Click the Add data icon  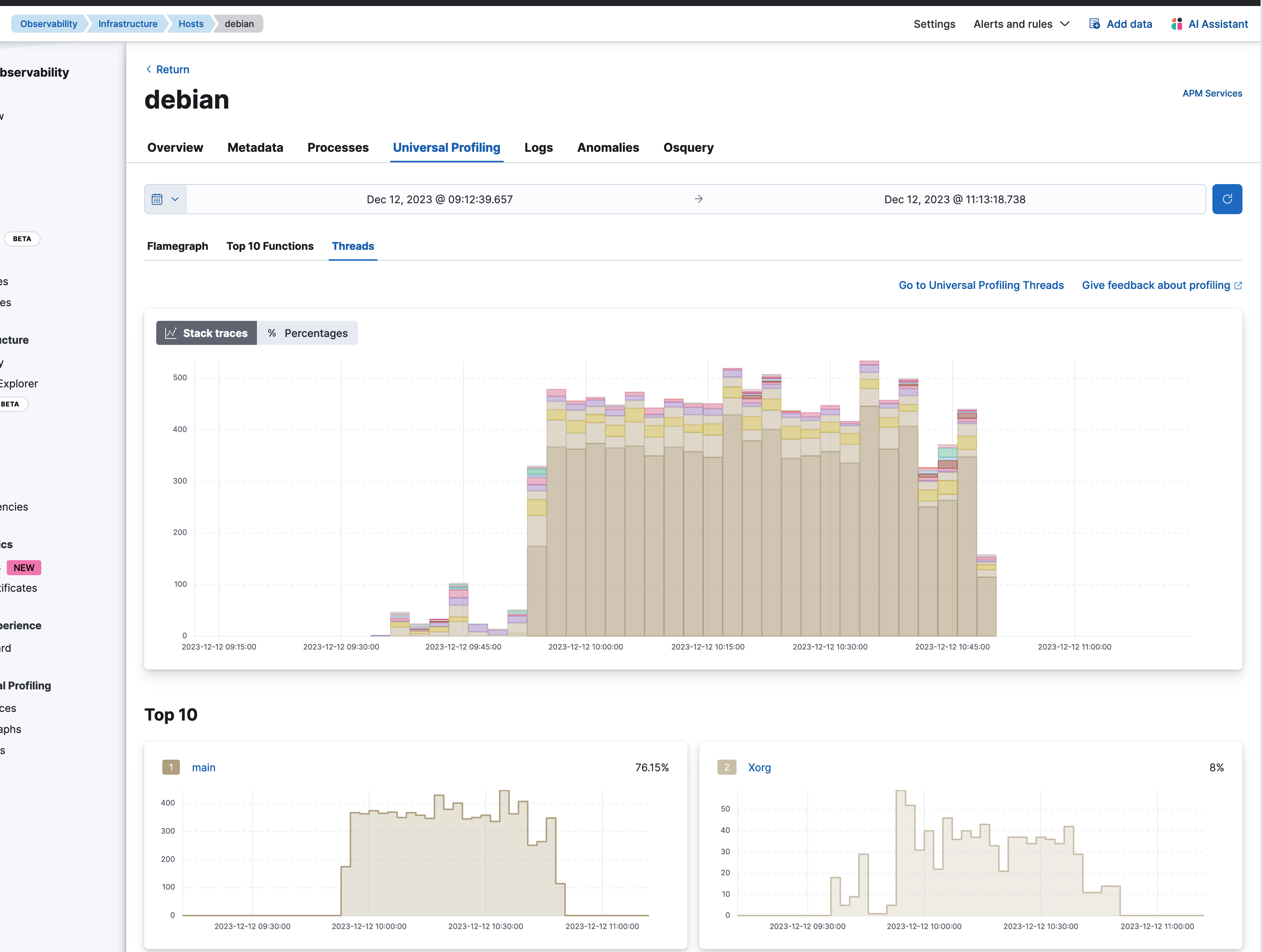(1094, 24)
